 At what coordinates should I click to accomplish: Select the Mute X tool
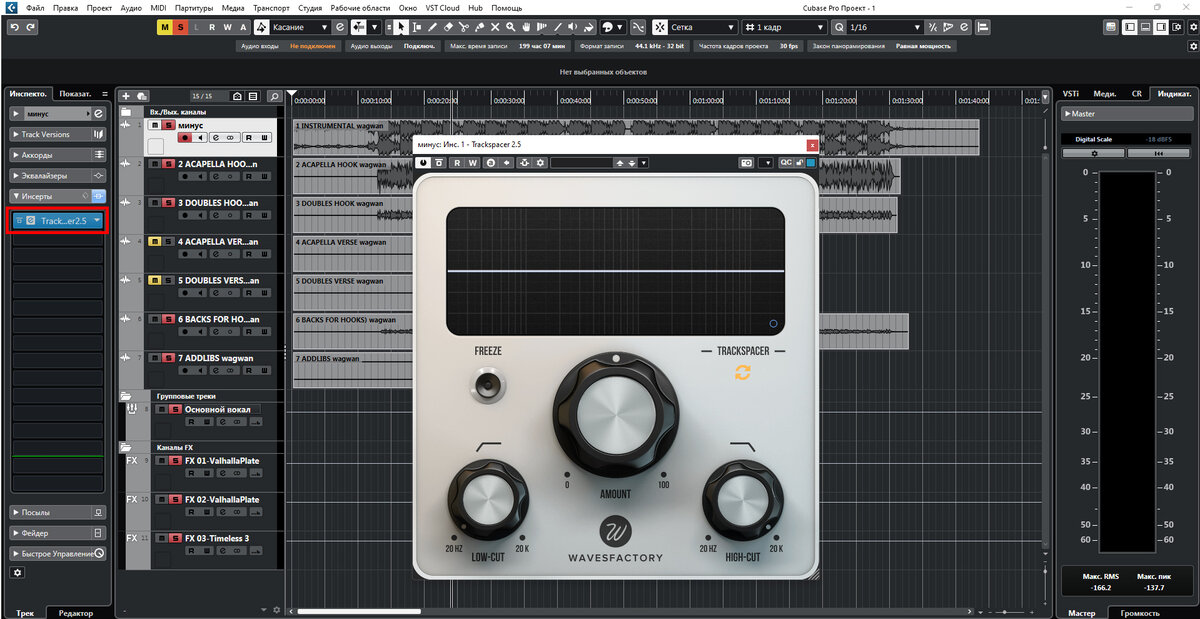(495, 27)
